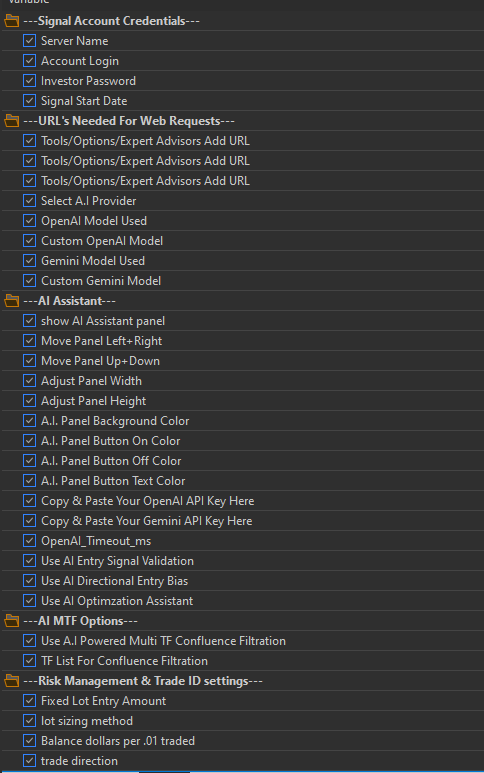Viewport: 484px width, 773px height.
Task: Uncheck the Server Name checkbox
Action: coord(30,40)
